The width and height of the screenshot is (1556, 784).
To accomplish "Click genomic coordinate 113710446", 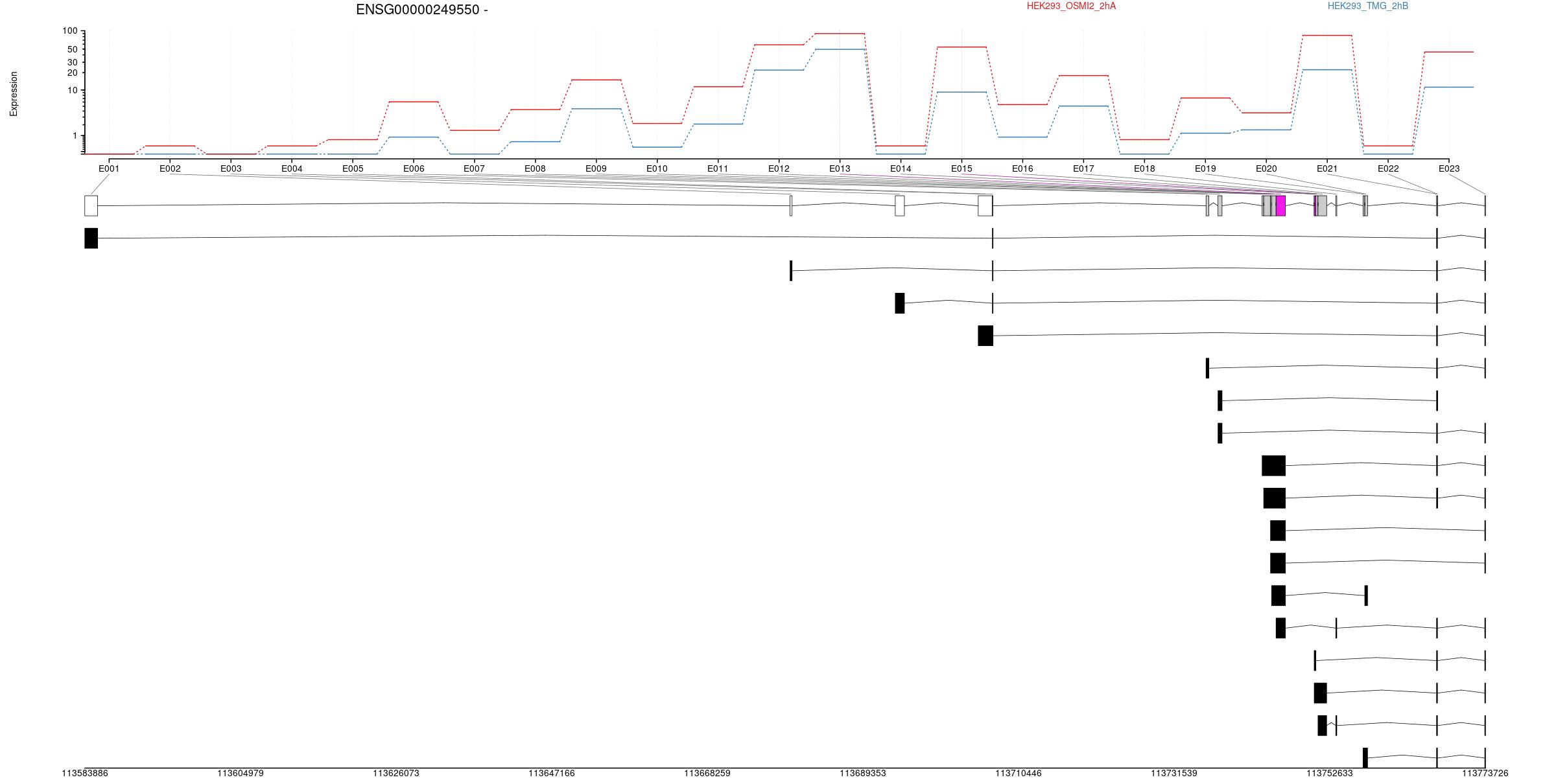I will (1019, 773).
